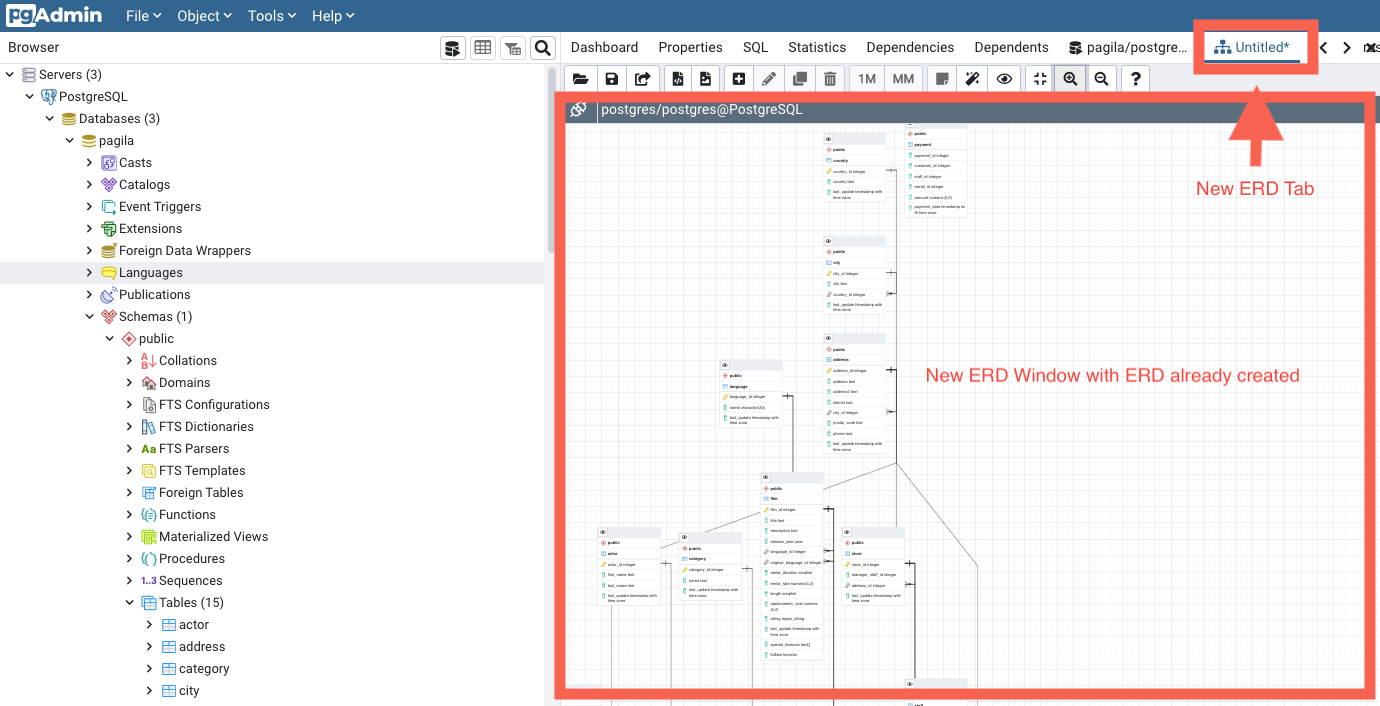This screenshot has height=706, width=1380.
Task: Switch to the Dependencies tab
Action: pos(910,46)
